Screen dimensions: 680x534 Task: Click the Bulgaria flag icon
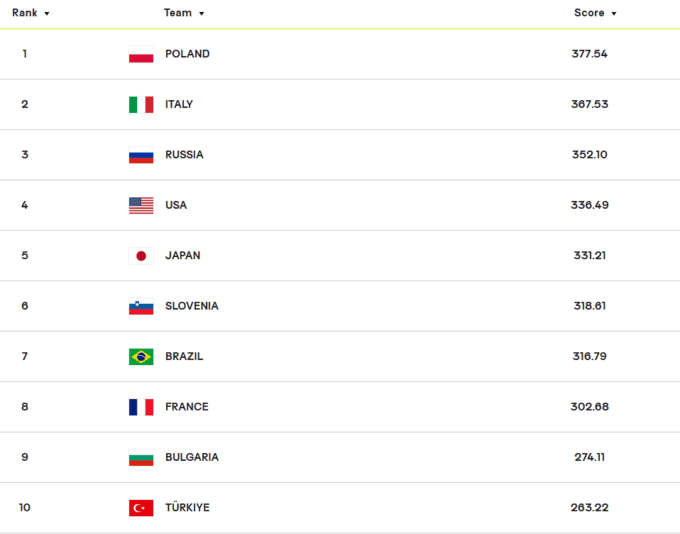141,458
